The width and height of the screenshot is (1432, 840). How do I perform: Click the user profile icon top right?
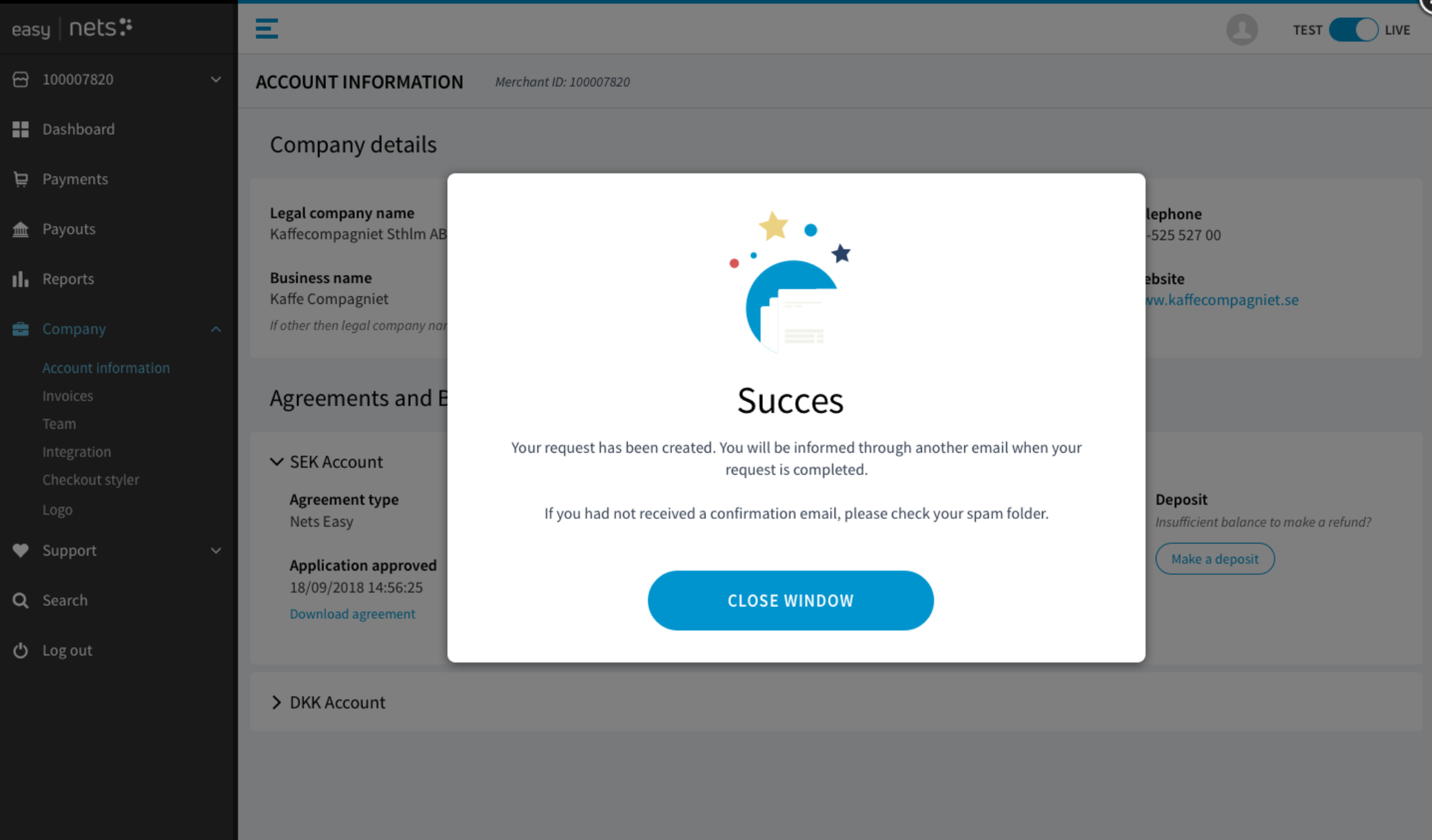coord(1243,29)
